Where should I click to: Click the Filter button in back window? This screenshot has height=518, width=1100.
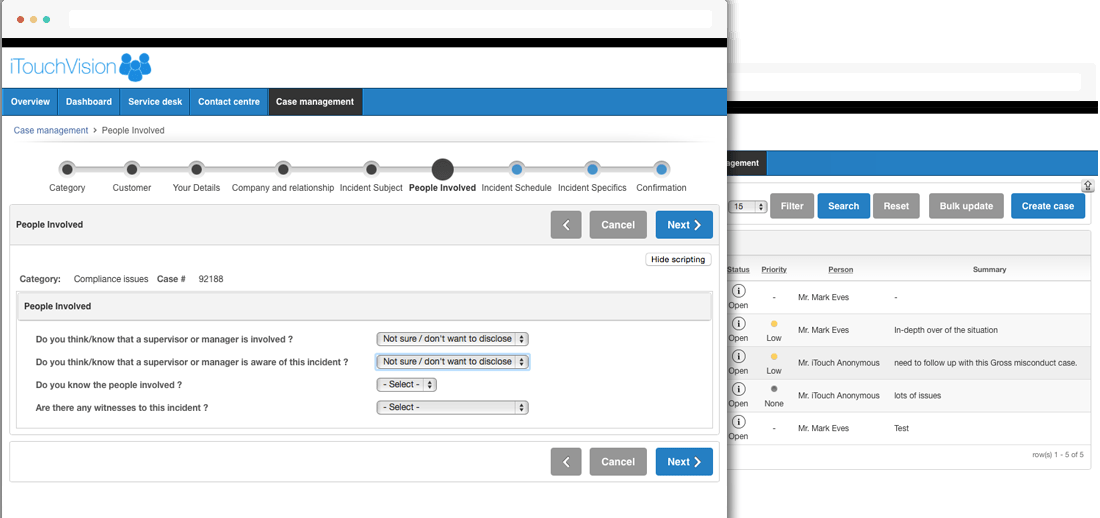pos(792,206)
